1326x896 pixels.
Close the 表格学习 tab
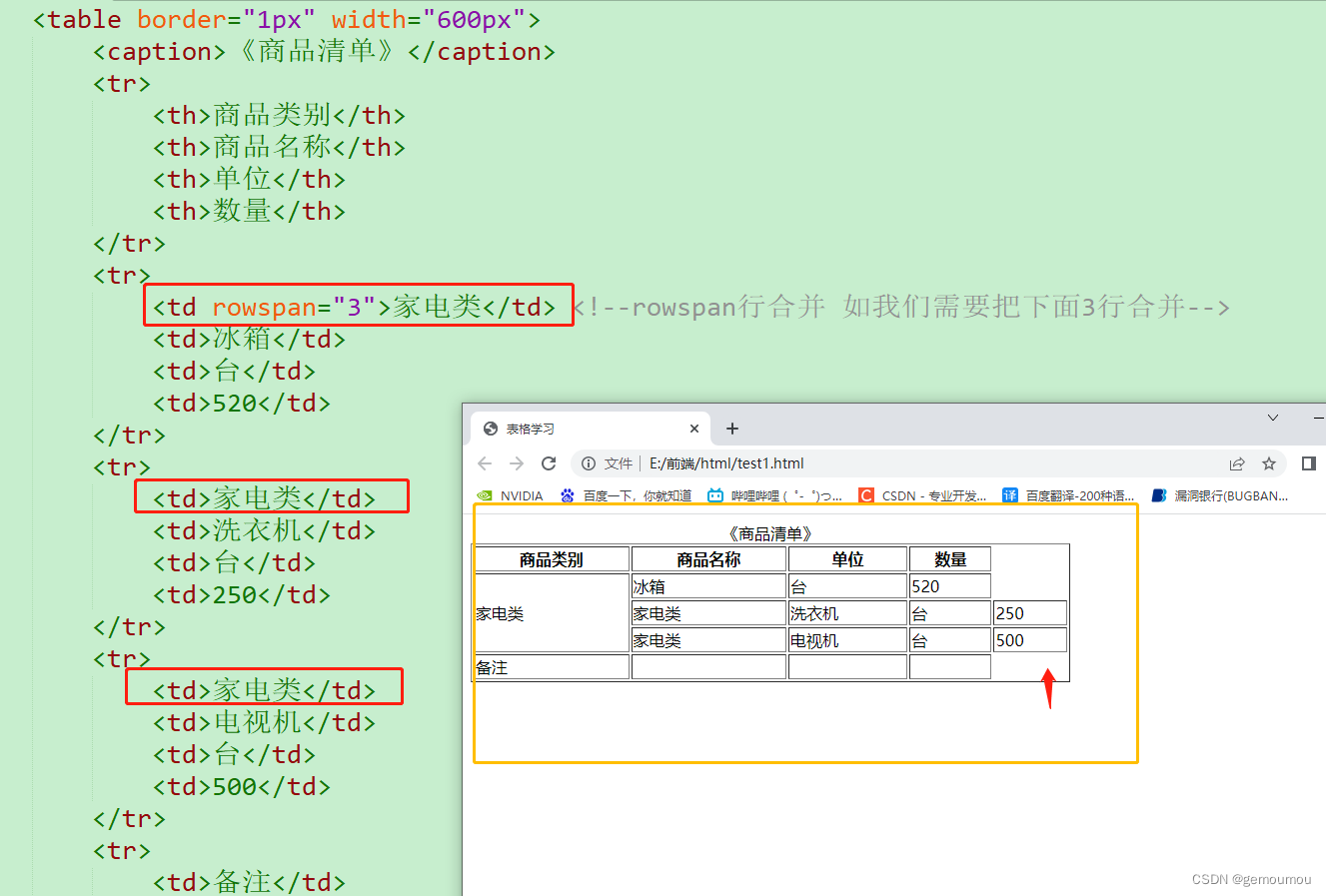tap(694, 429)
